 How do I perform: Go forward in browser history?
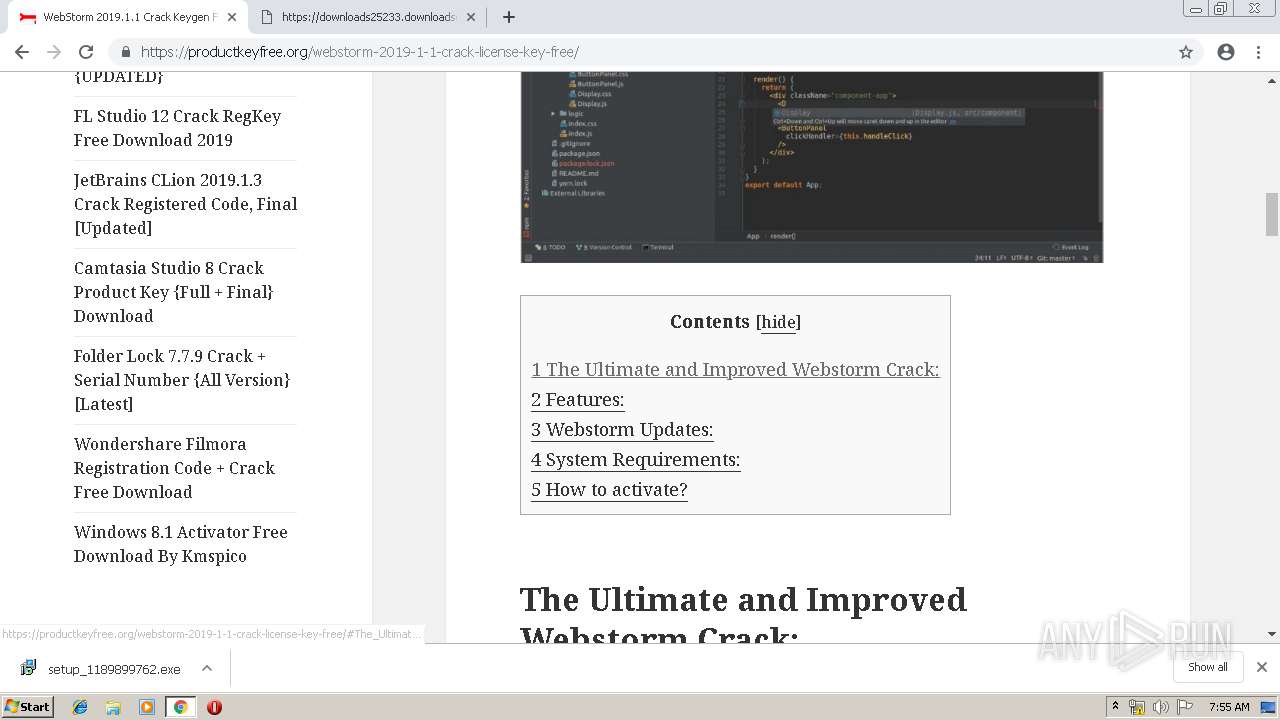[54, 52]
